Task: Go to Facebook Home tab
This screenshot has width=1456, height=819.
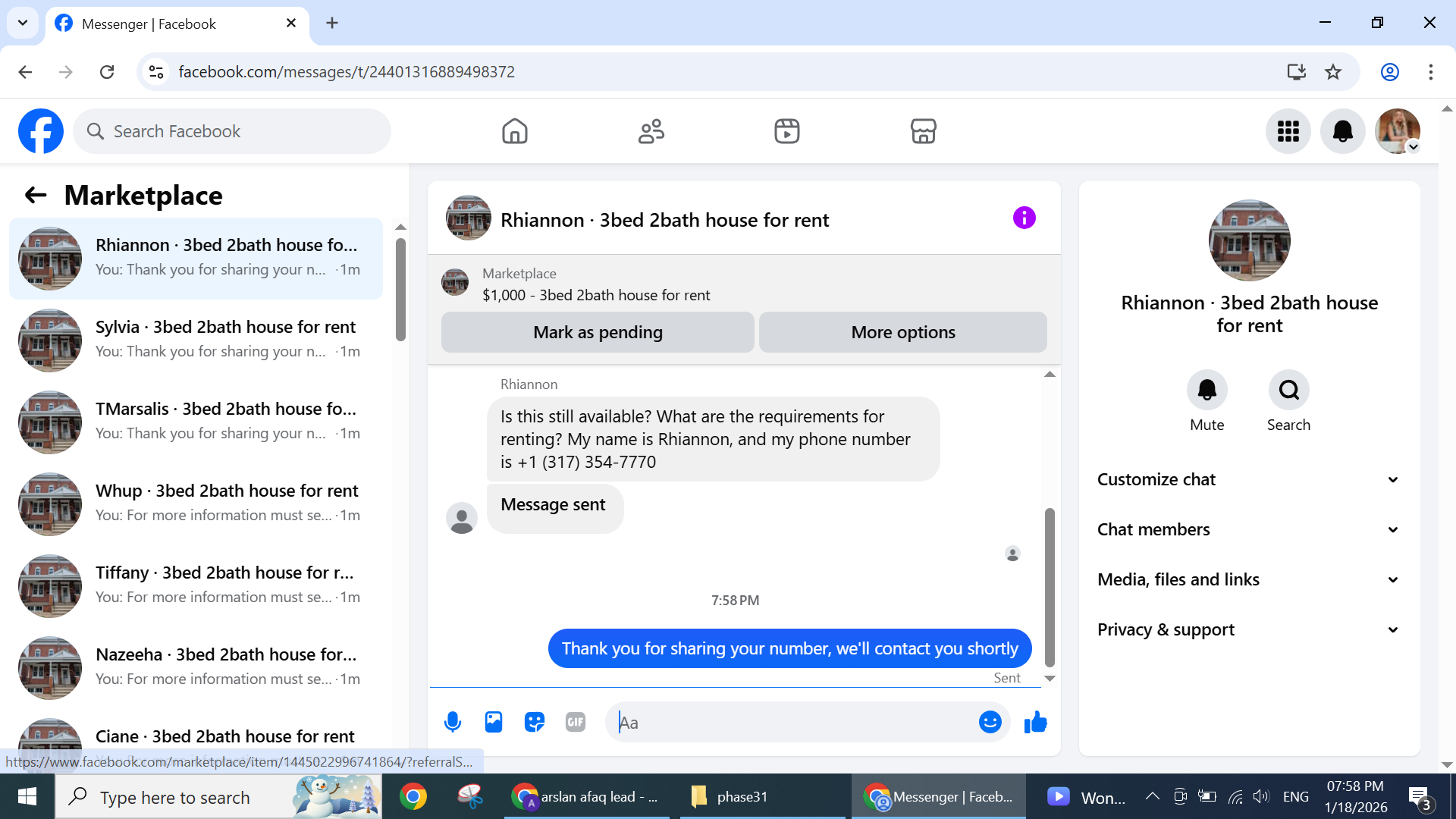Action: 514,131
